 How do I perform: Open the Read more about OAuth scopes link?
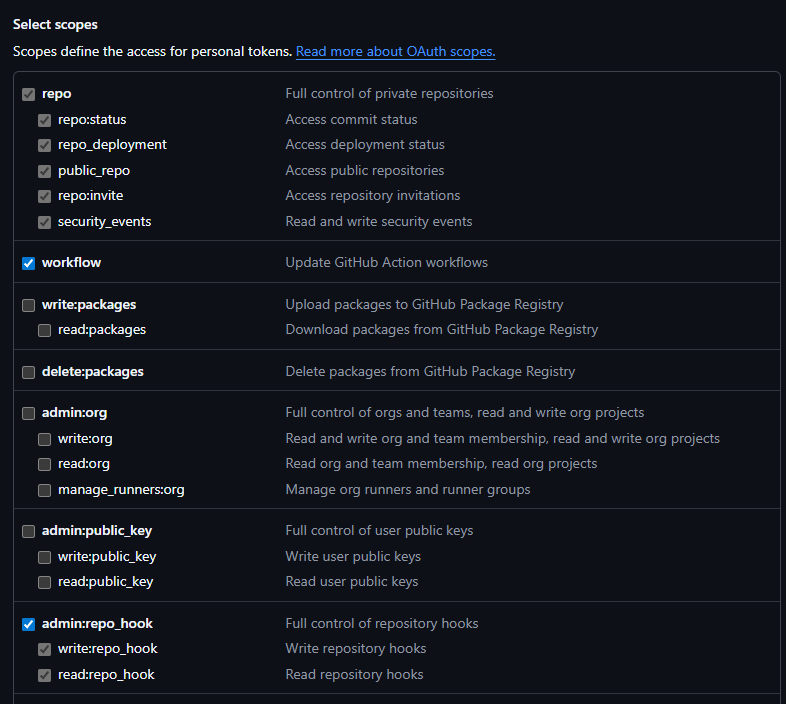point(395,51)
